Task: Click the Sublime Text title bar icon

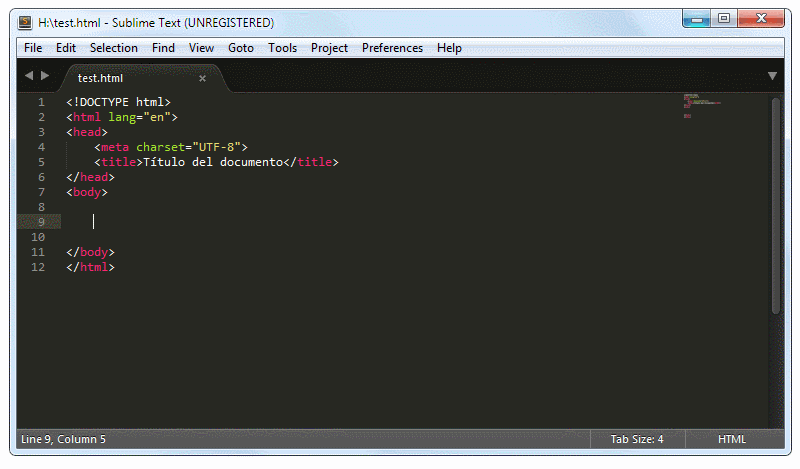Action: click(x=25, y=22)
